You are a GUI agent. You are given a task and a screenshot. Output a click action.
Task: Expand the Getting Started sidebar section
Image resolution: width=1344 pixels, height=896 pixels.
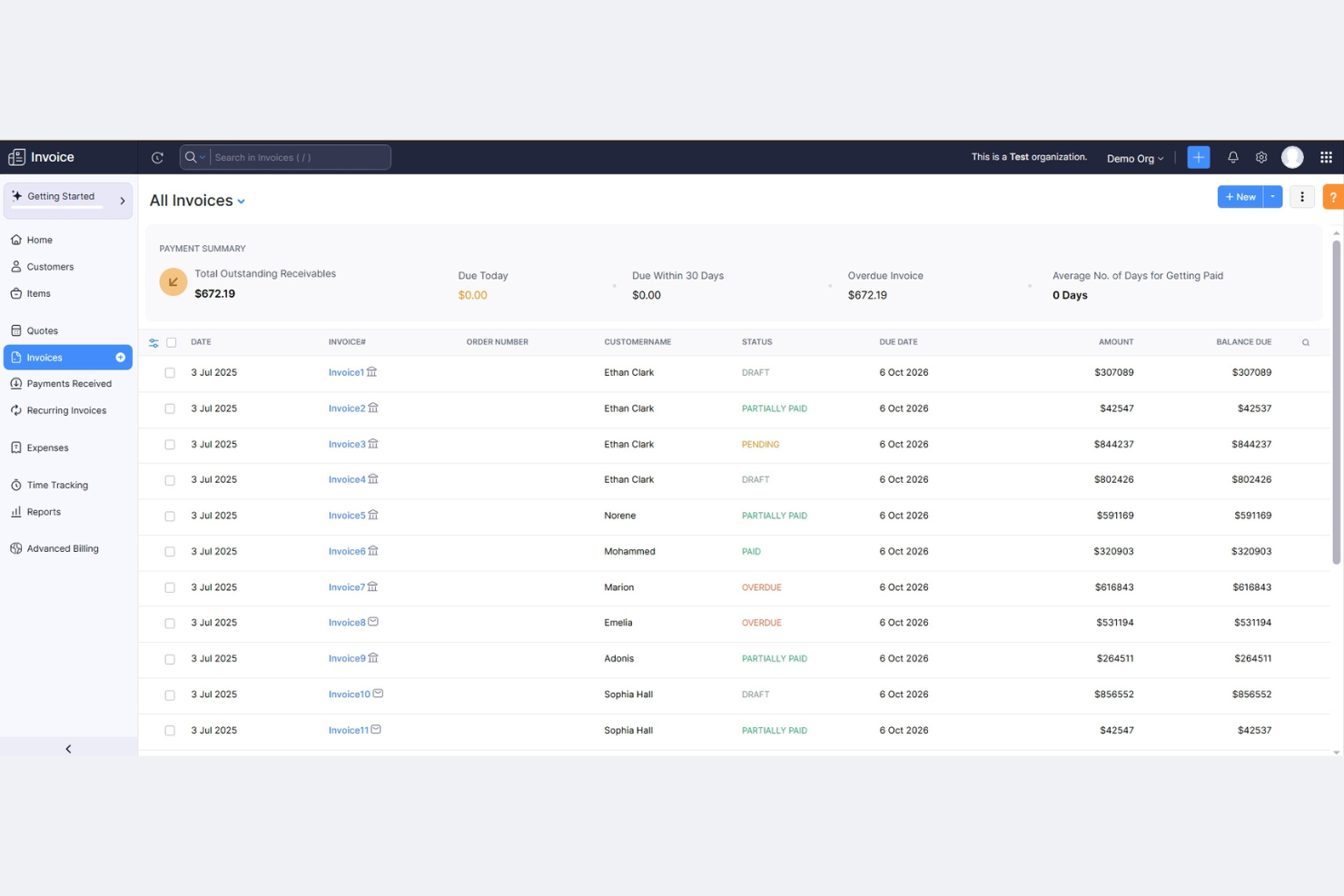(123, 201)
